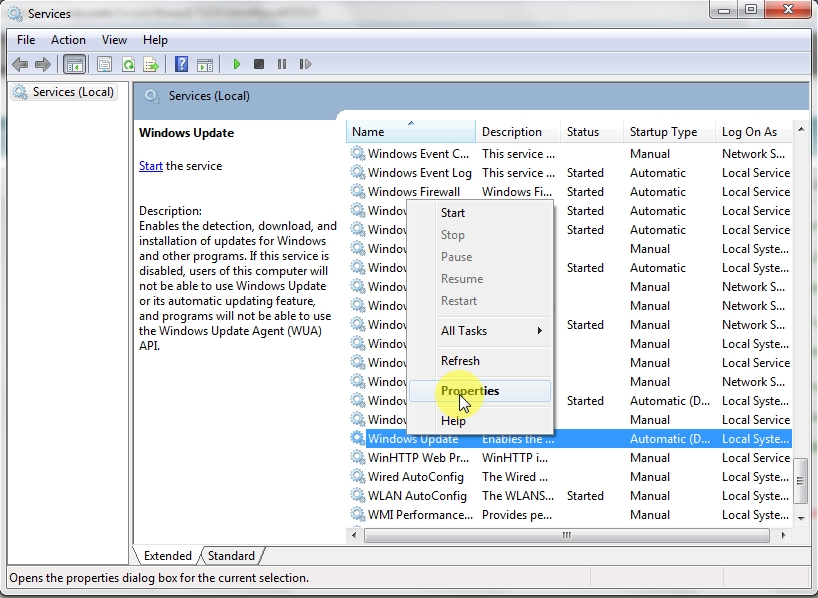Select the WLAN AutoConfig service name
The height and width of the screenshot is (598, 818).
(417, 496)
